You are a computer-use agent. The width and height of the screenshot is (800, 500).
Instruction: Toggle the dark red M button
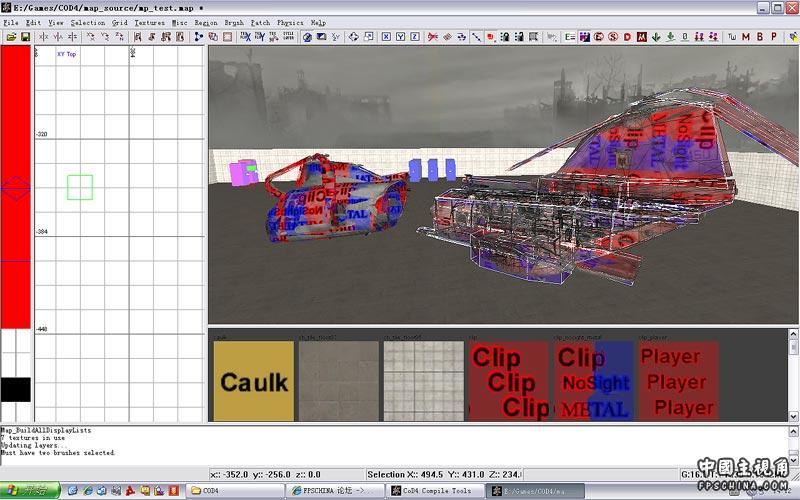pyautogui.click(x=642, y=37)
